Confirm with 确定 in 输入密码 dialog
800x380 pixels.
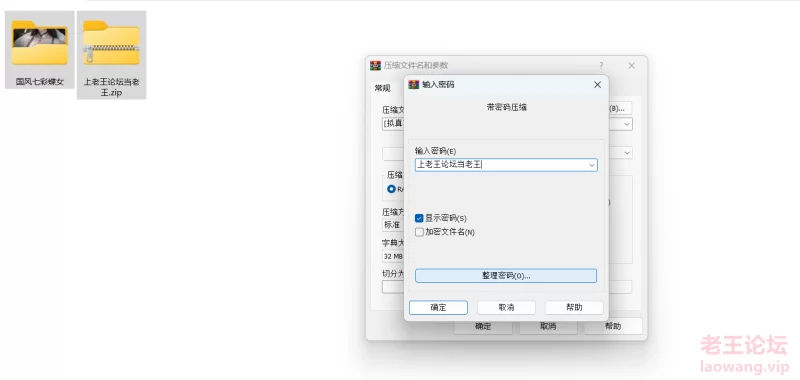pyautogui.click(x=438, y=308)
